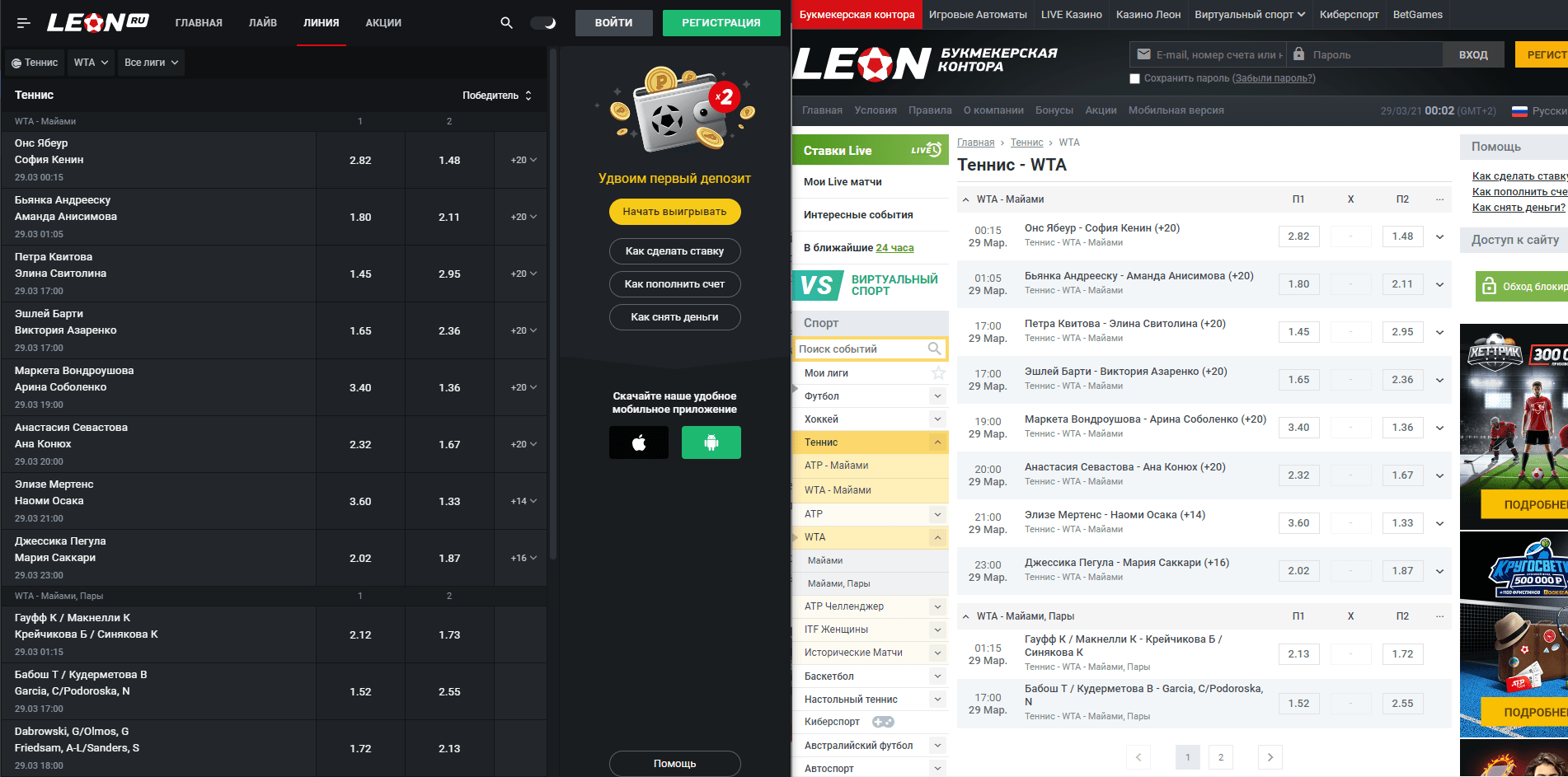Open the WTA dropdown filter in left panel

pyautogui.click(x=92, y=63)
